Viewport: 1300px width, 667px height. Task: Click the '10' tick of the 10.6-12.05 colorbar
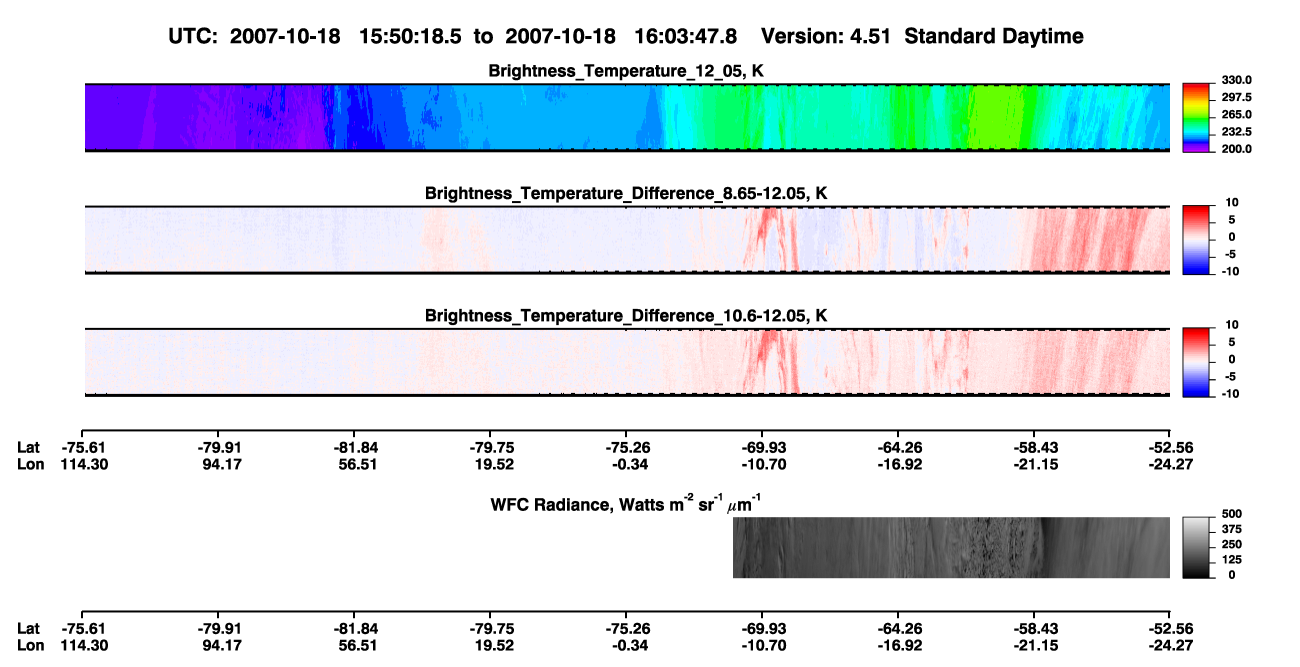(x=1230, y=325)
